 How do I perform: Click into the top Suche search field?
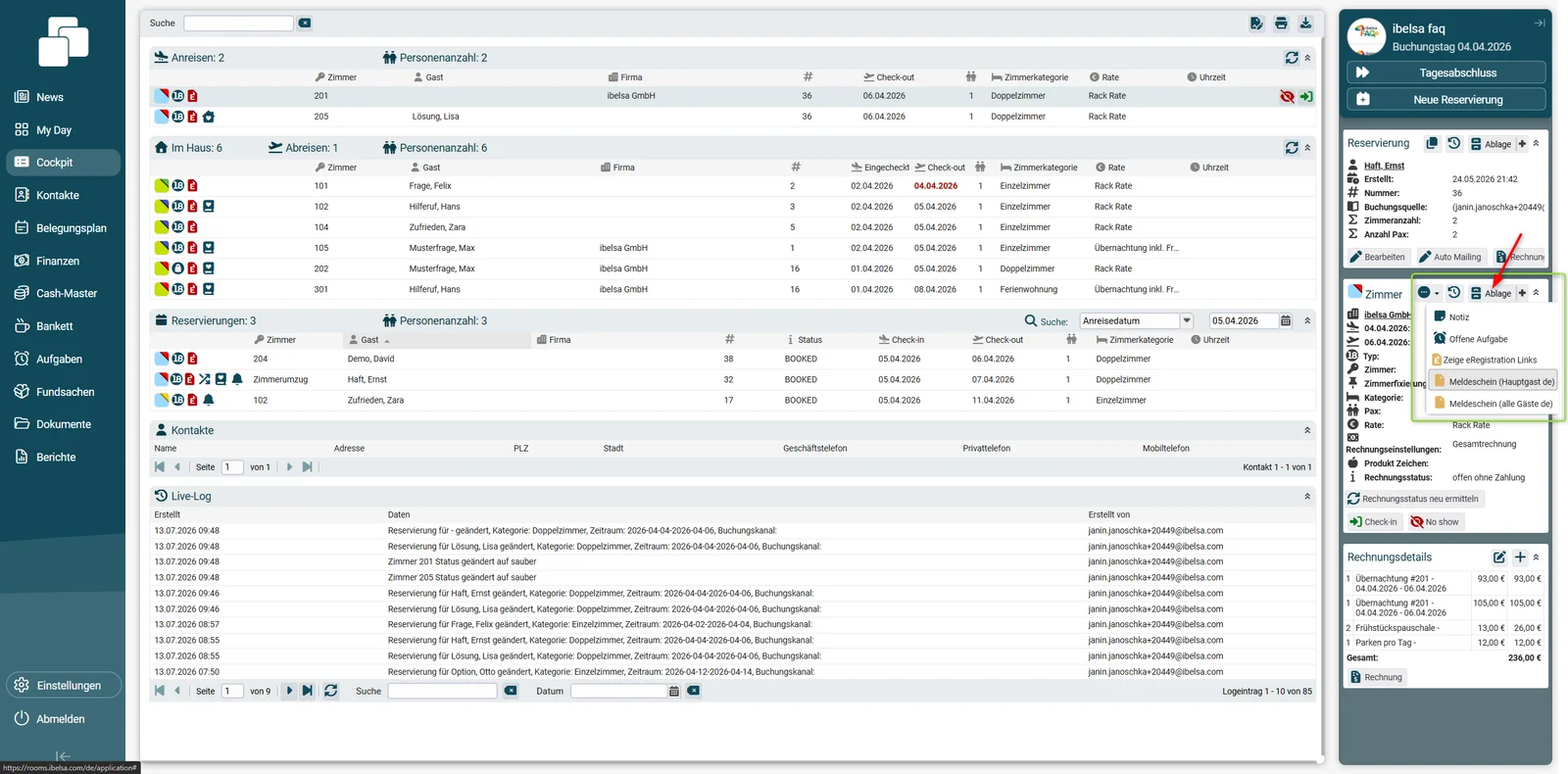[x=238, y=24]
